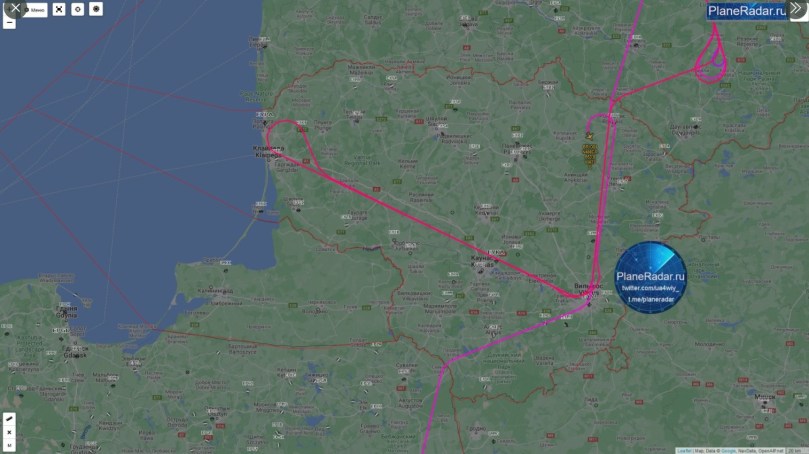Select the measure ruler line tool
This screenshot has width=809, height=454.
pyautogui.click(x=9, y=418)
